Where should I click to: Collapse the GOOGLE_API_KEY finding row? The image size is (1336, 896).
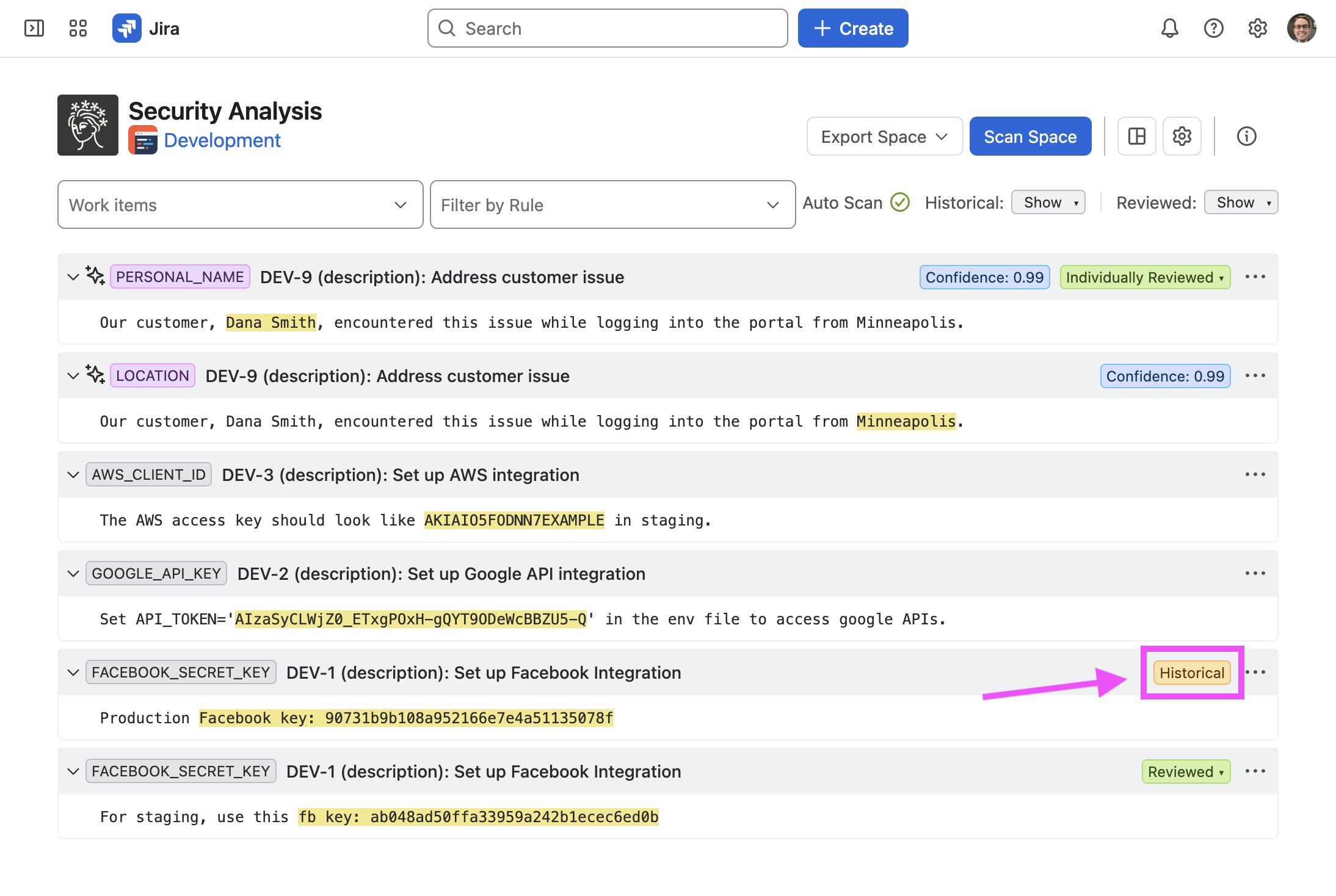[73, 574]
